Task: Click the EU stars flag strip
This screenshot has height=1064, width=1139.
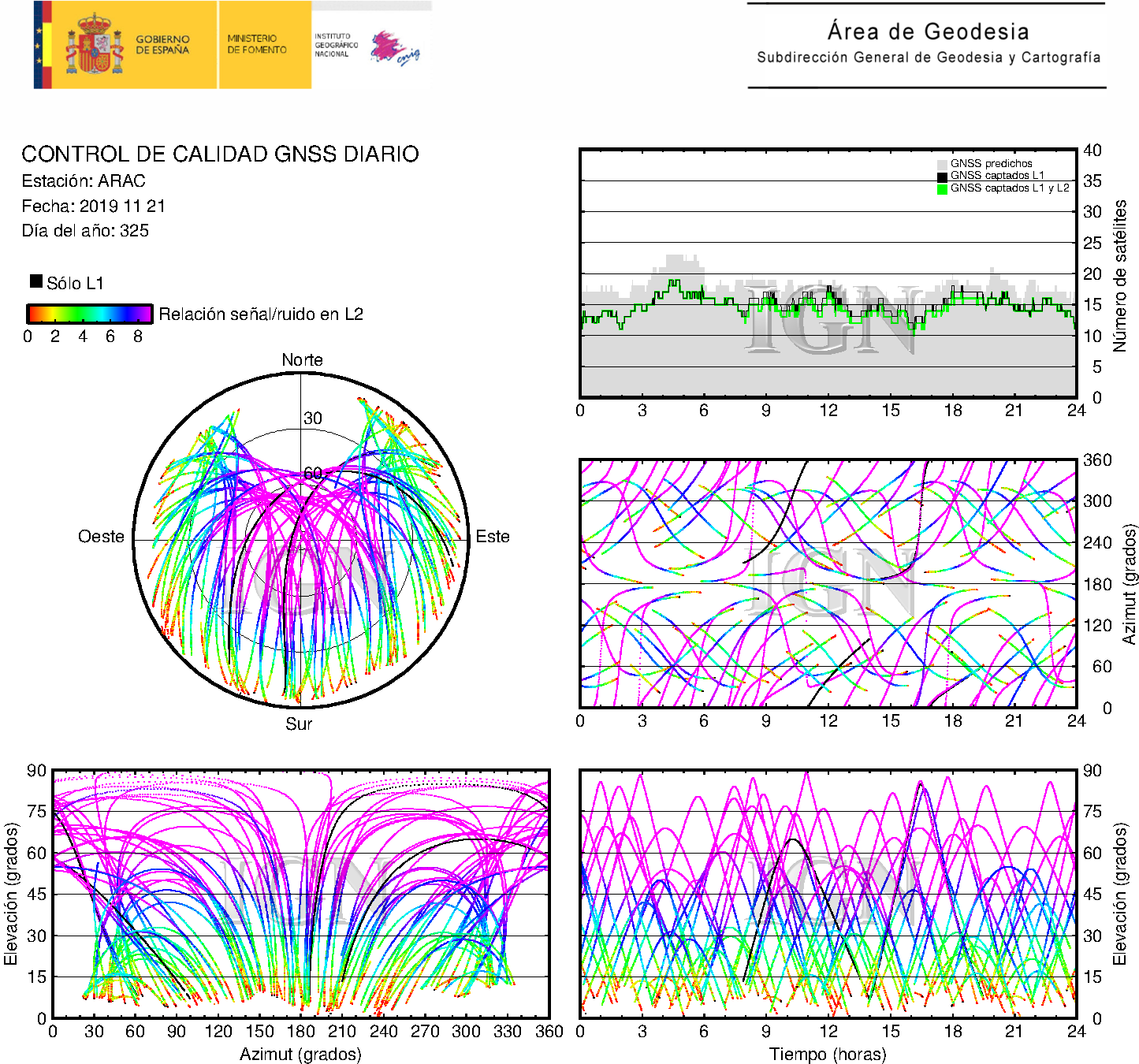Action: [x=42, y=45]
